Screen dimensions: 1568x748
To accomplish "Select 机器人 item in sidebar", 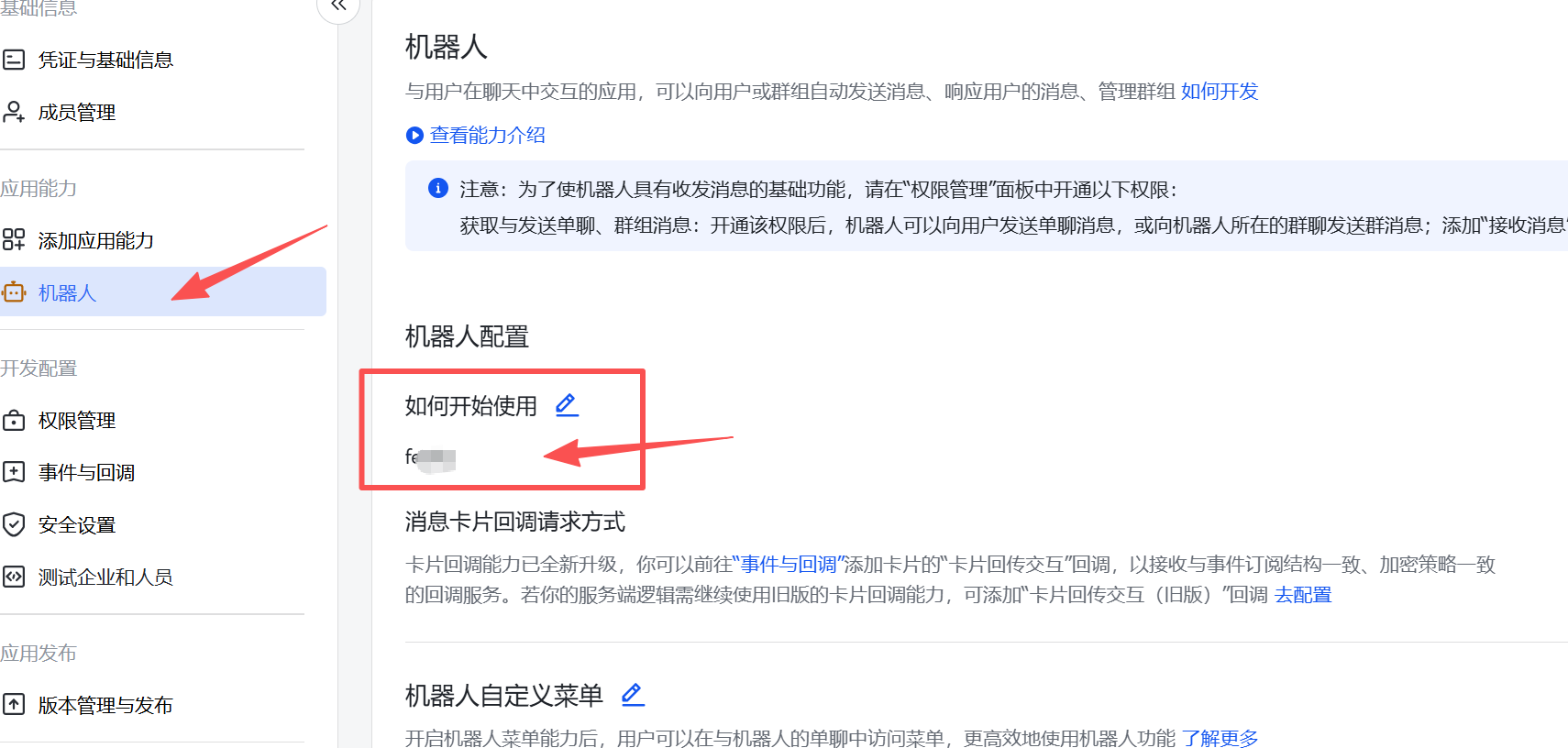I will 163,292.
